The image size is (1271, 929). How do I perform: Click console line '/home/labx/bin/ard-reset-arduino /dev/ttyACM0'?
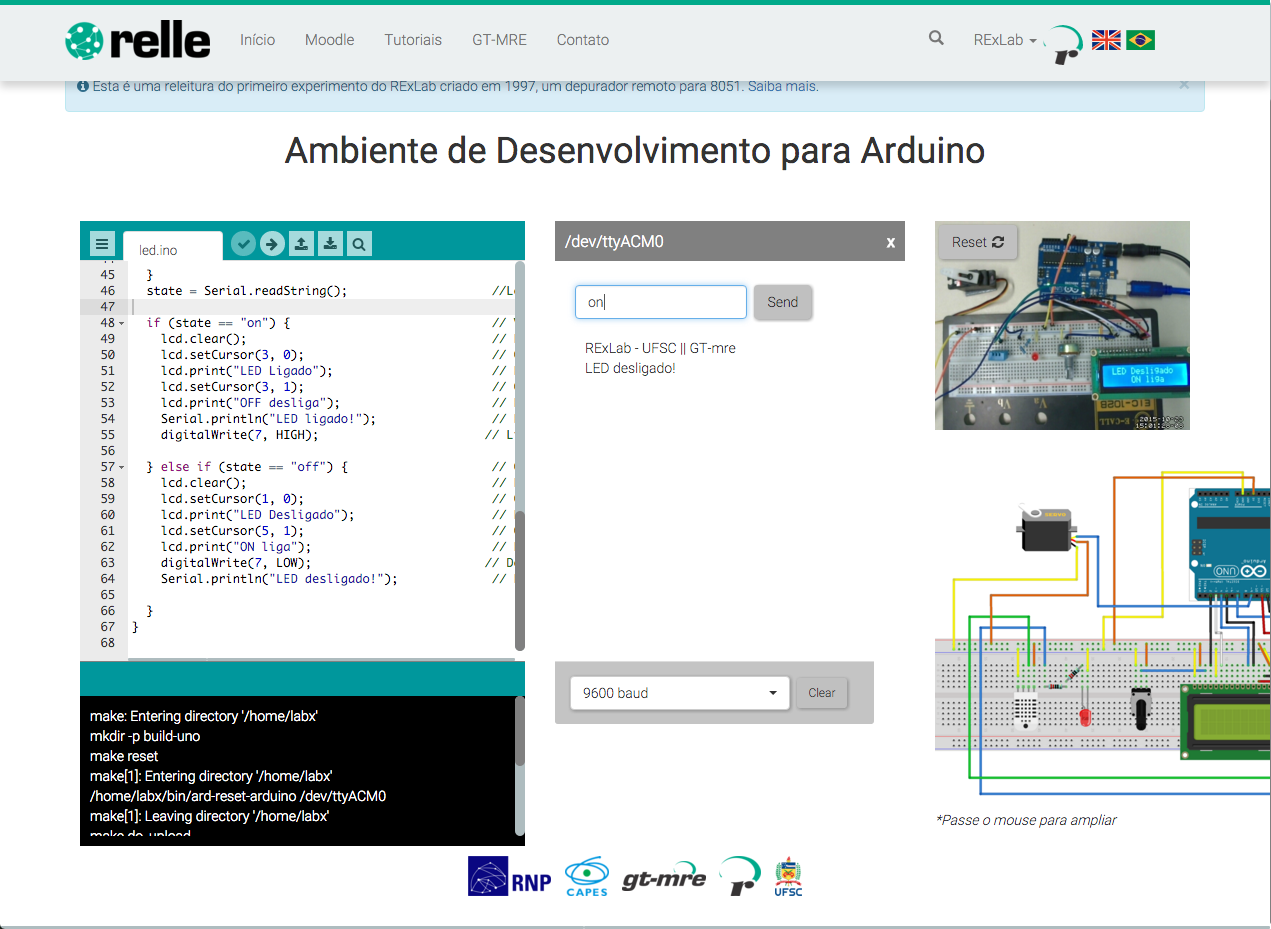pos(238,796)
